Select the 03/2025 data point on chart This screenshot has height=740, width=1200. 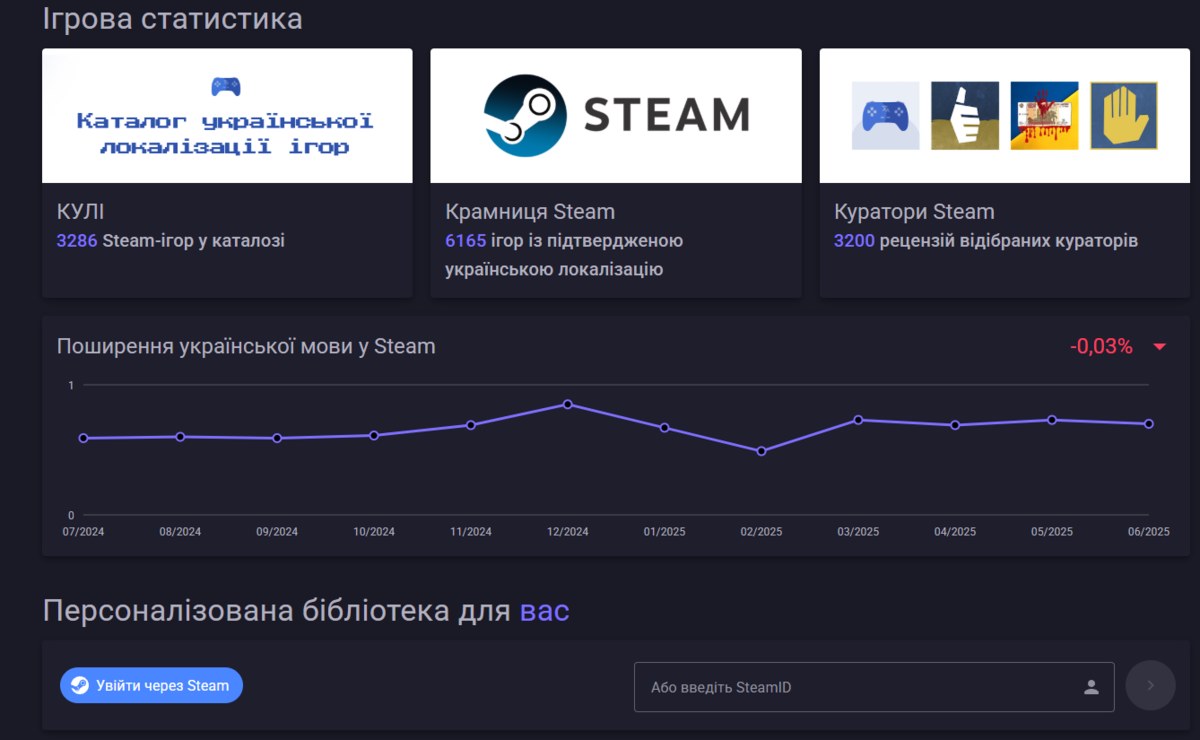858,420
